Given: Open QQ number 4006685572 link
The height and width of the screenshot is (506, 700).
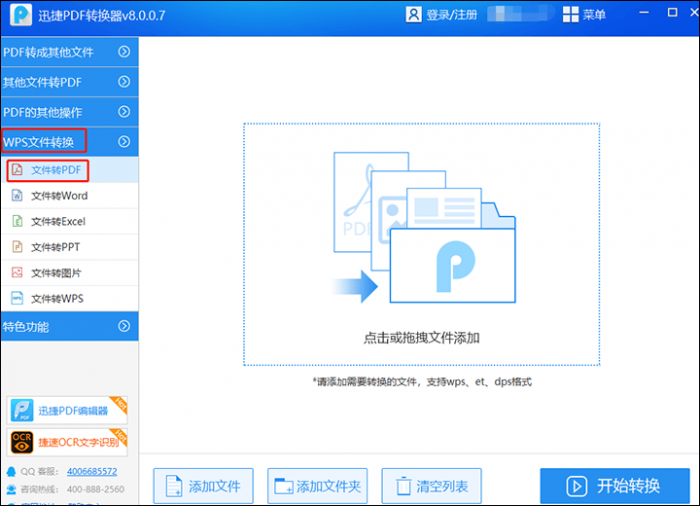Looking at the screenshot, I should 92,471.
